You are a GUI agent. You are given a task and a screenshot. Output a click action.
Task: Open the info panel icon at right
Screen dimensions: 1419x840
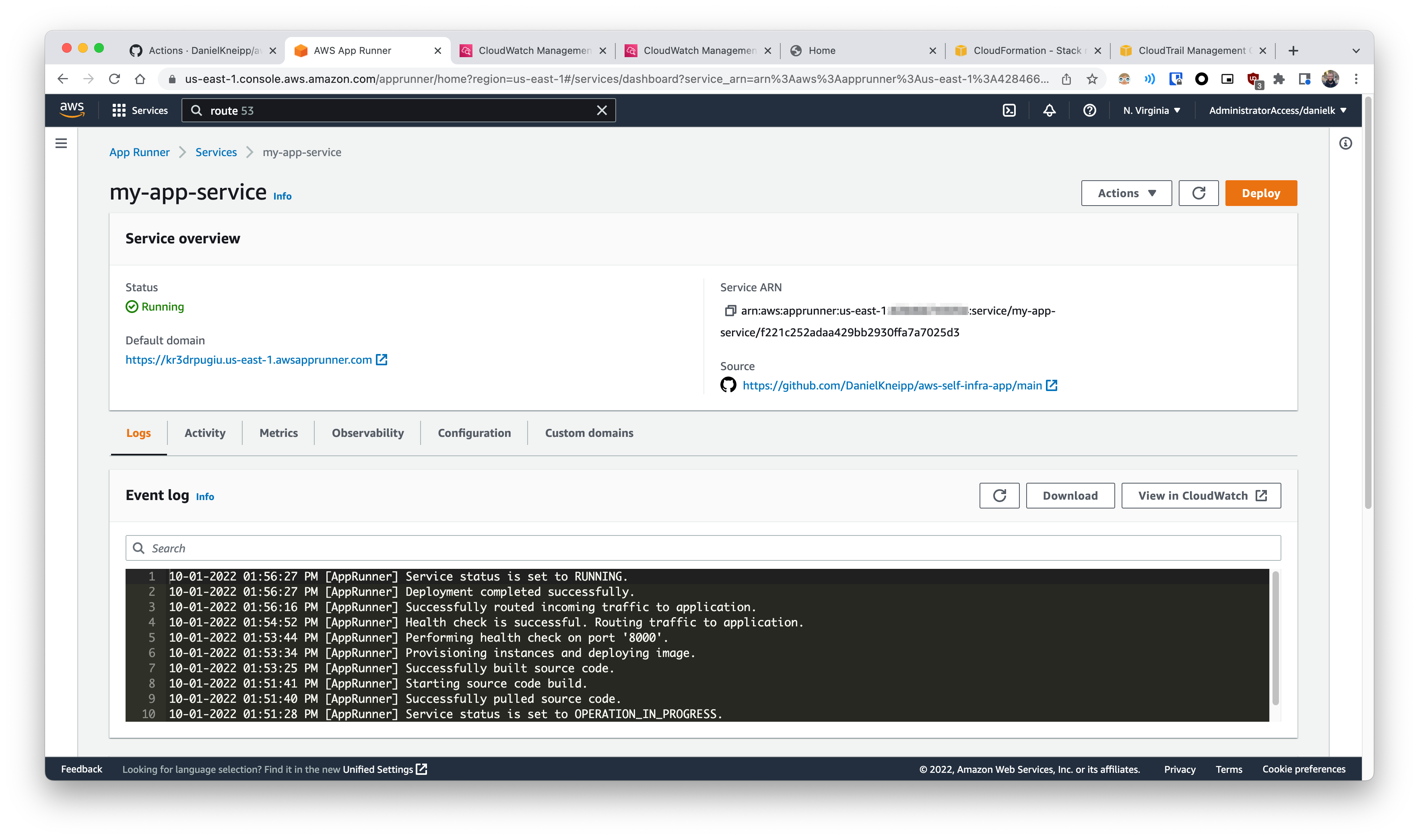tap(1345, 144)
